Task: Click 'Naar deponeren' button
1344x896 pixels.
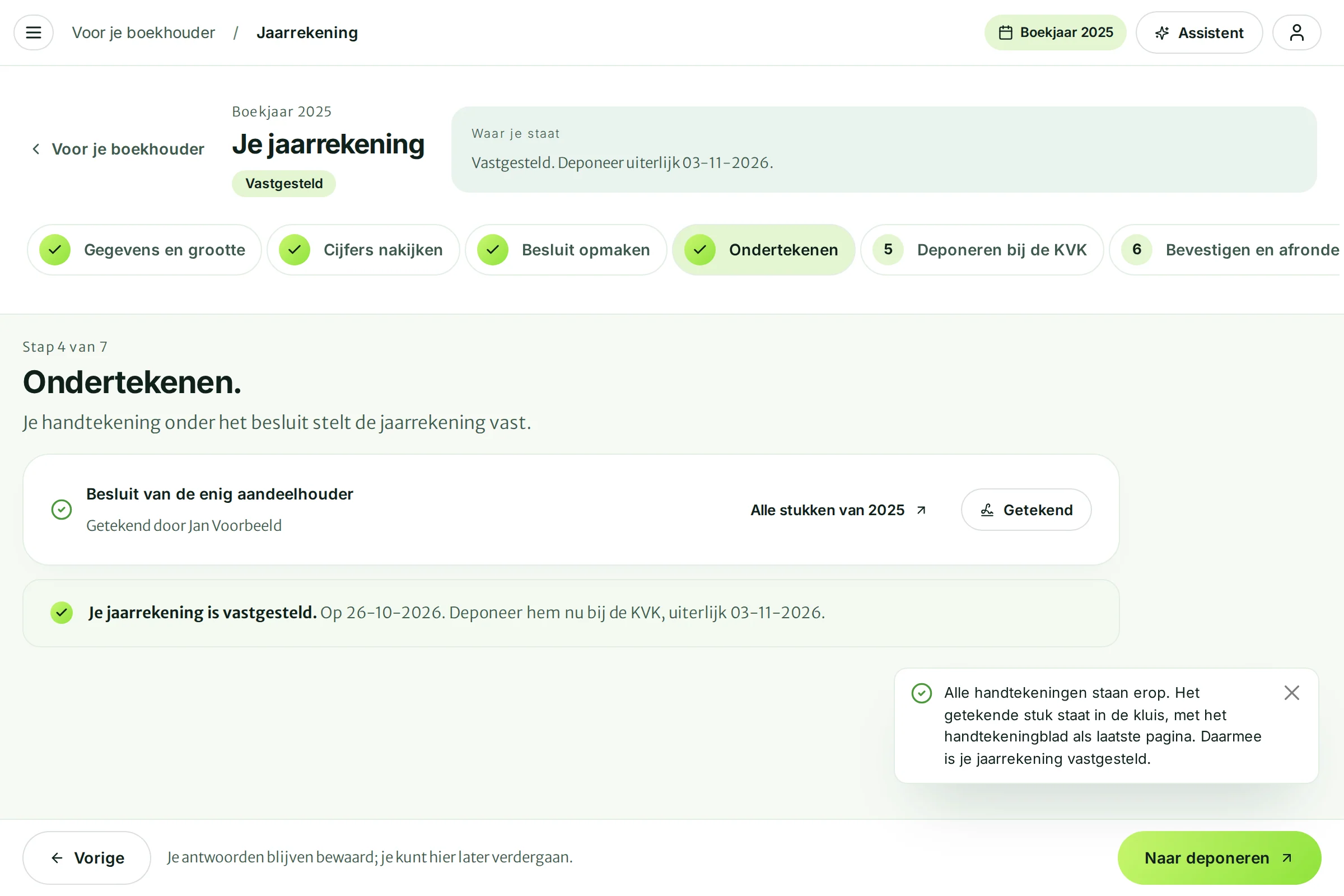Action: point(1219,858)
